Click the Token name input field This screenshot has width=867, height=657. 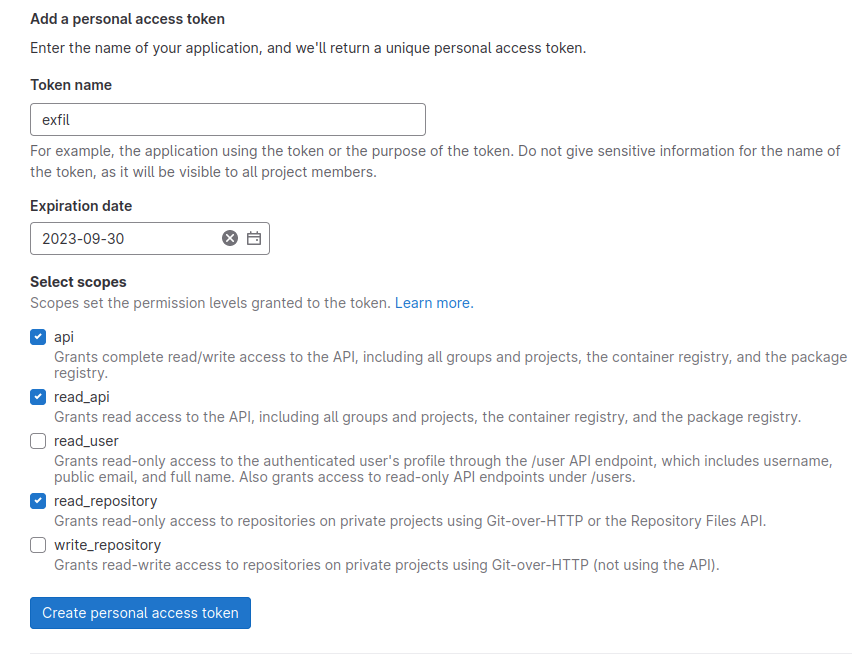click(x=228, y=120)
